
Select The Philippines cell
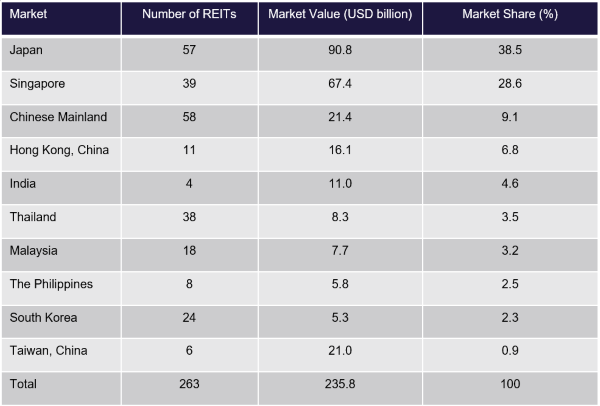49,284
